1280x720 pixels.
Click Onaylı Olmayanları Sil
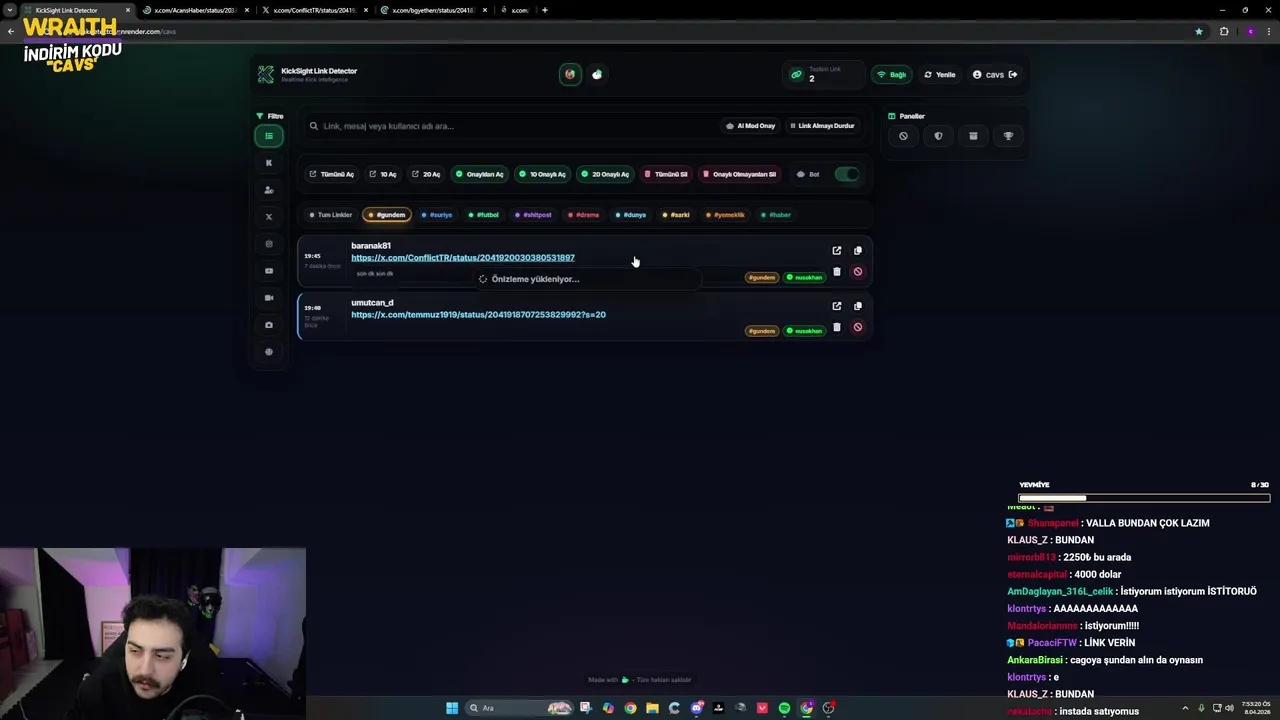[x=740, y=174]
